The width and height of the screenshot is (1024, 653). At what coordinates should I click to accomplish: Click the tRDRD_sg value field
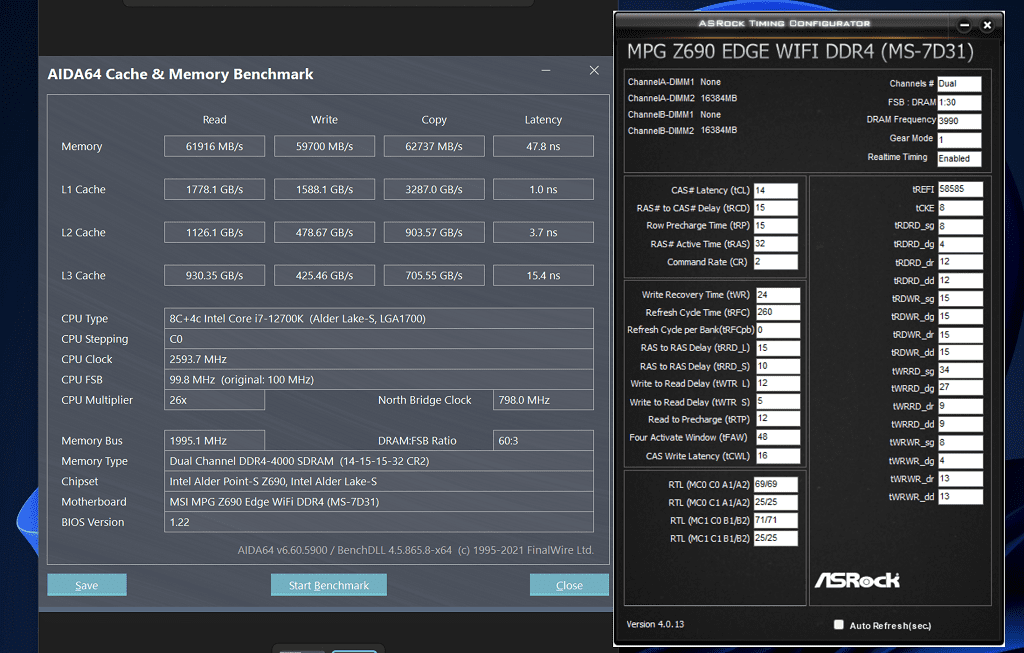click(960, 226)
